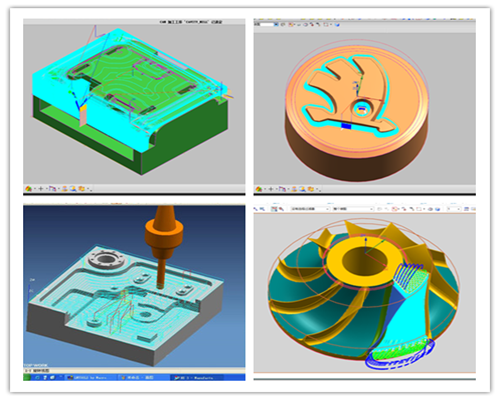Screen dimensions: 500x400
Task: Click the yellow-red verify icon in the impeller toolbar
Action: click(395, 209)
